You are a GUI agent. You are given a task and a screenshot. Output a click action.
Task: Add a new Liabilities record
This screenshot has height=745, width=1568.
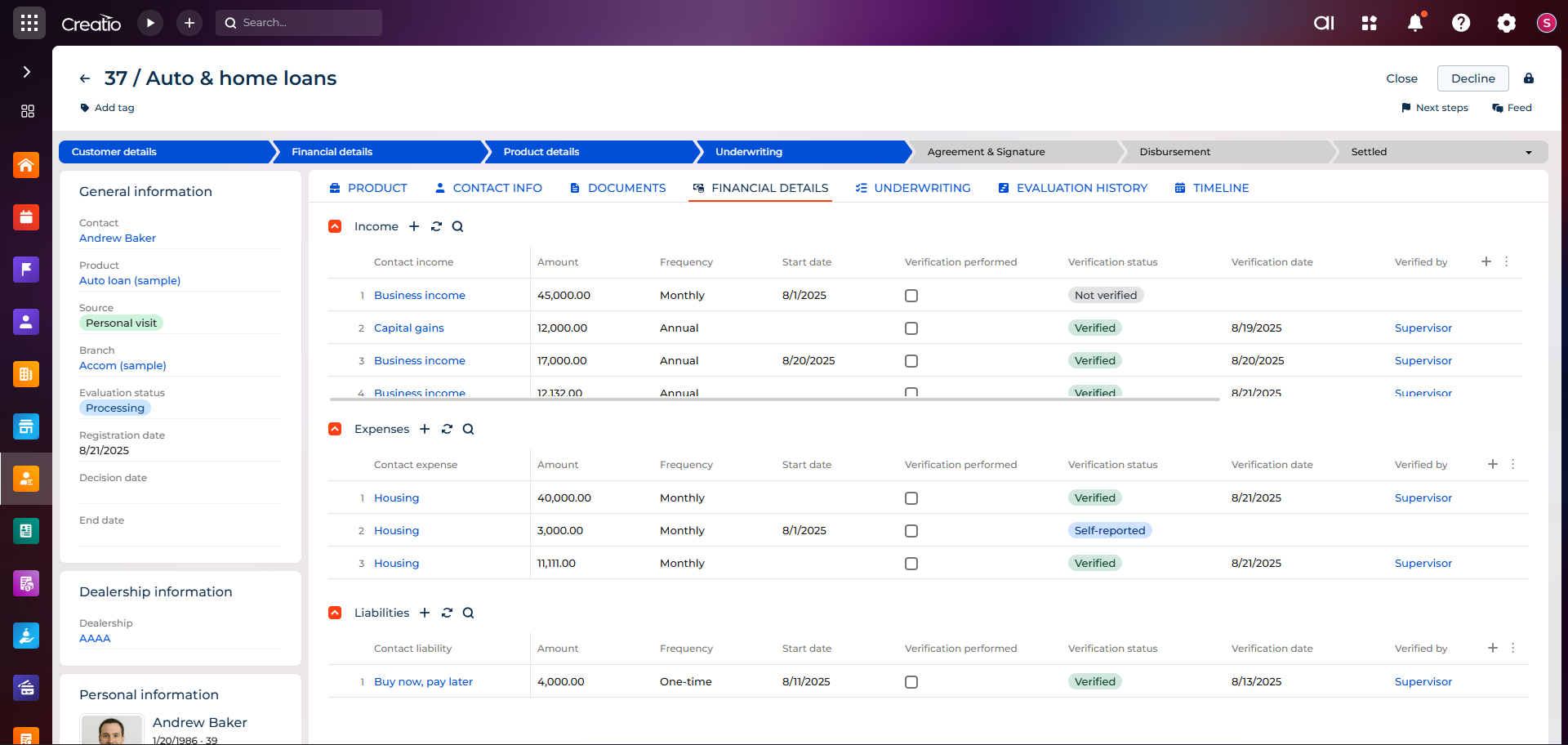pyautogui.click(x=425, y=613)
